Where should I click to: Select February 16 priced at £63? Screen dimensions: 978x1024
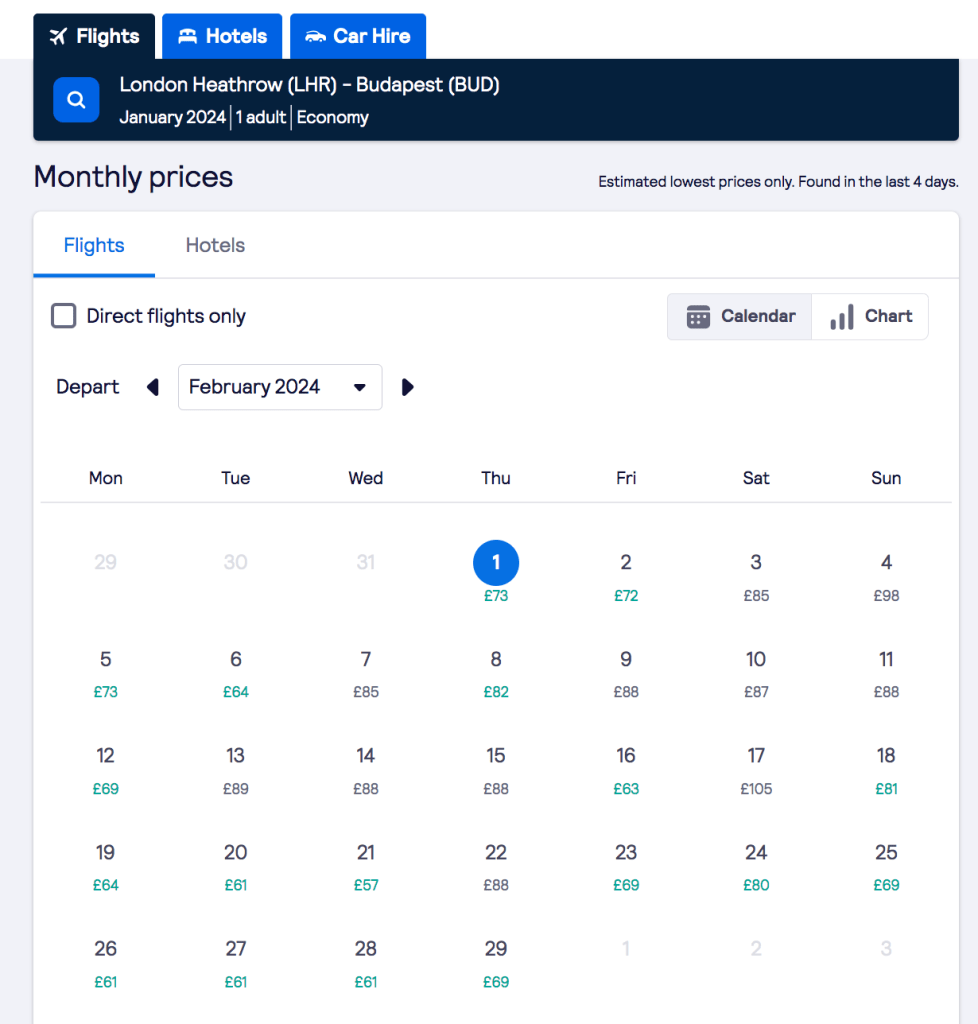tap(626, 767)
